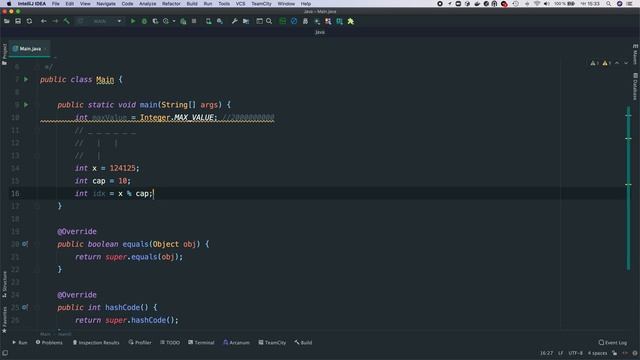
Task: Change the UTF-8 file encoding
Action: [x=576, y=353]
